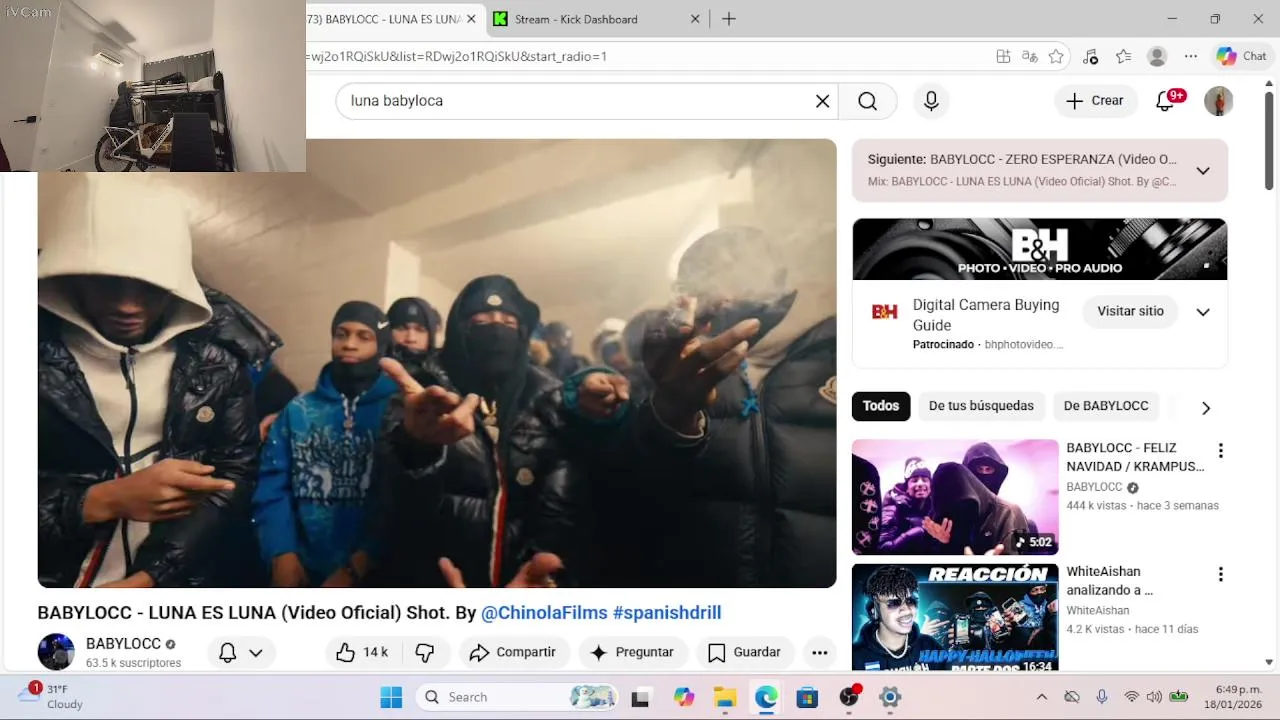Add page to favorites with star icon
The image size is (1280, 720).
[1056, 57]
